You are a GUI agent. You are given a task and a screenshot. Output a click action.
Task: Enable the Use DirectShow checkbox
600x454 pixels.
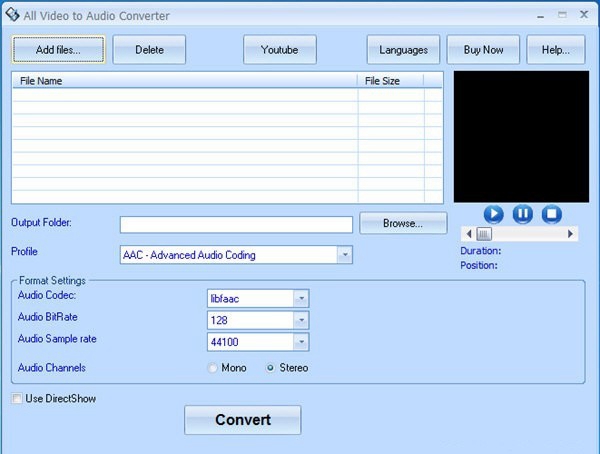pyautogui.click(x=16, y=398)
